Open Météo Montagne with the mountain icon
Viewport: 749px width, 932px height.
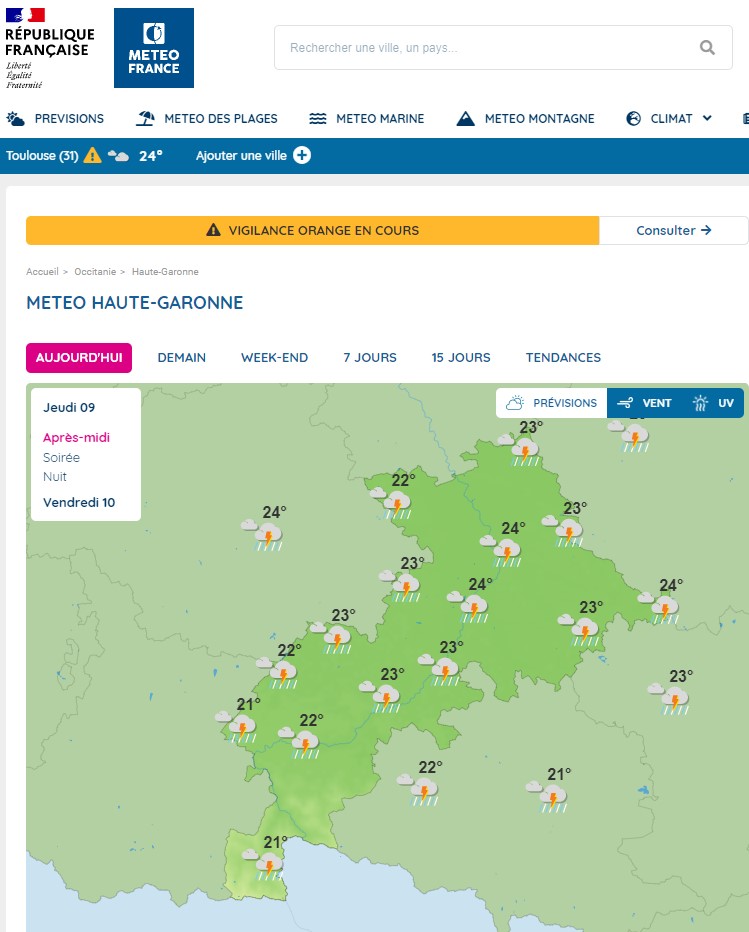(x=525, y=118)
